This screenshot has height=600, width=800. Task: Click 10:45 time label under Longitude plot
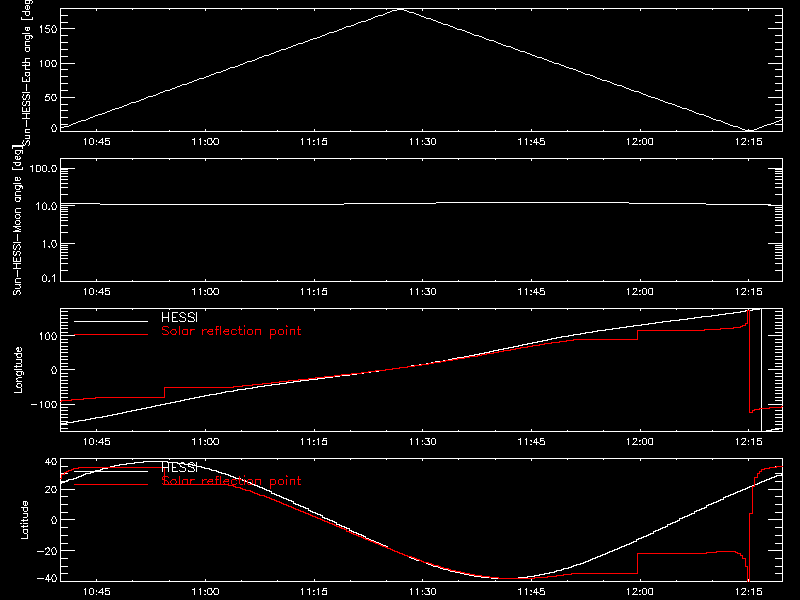coord(96,441)
